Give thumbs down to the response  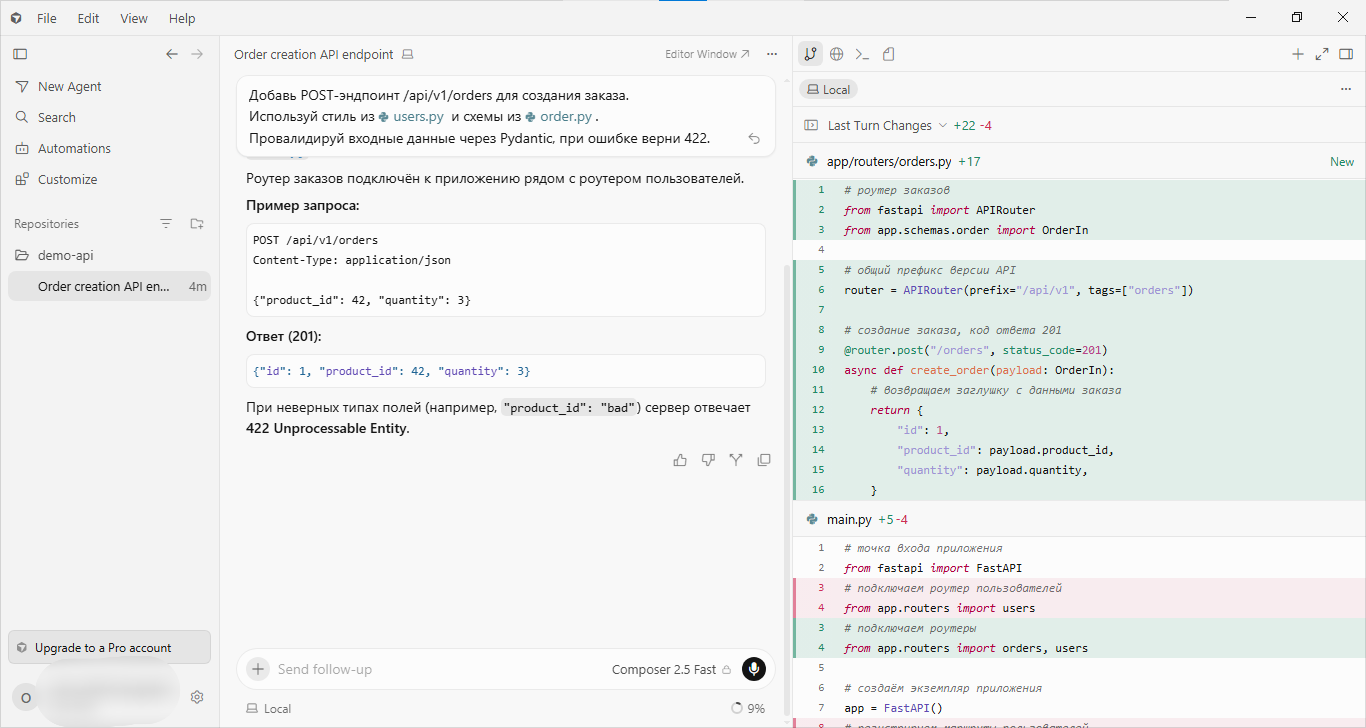point(708,460)
